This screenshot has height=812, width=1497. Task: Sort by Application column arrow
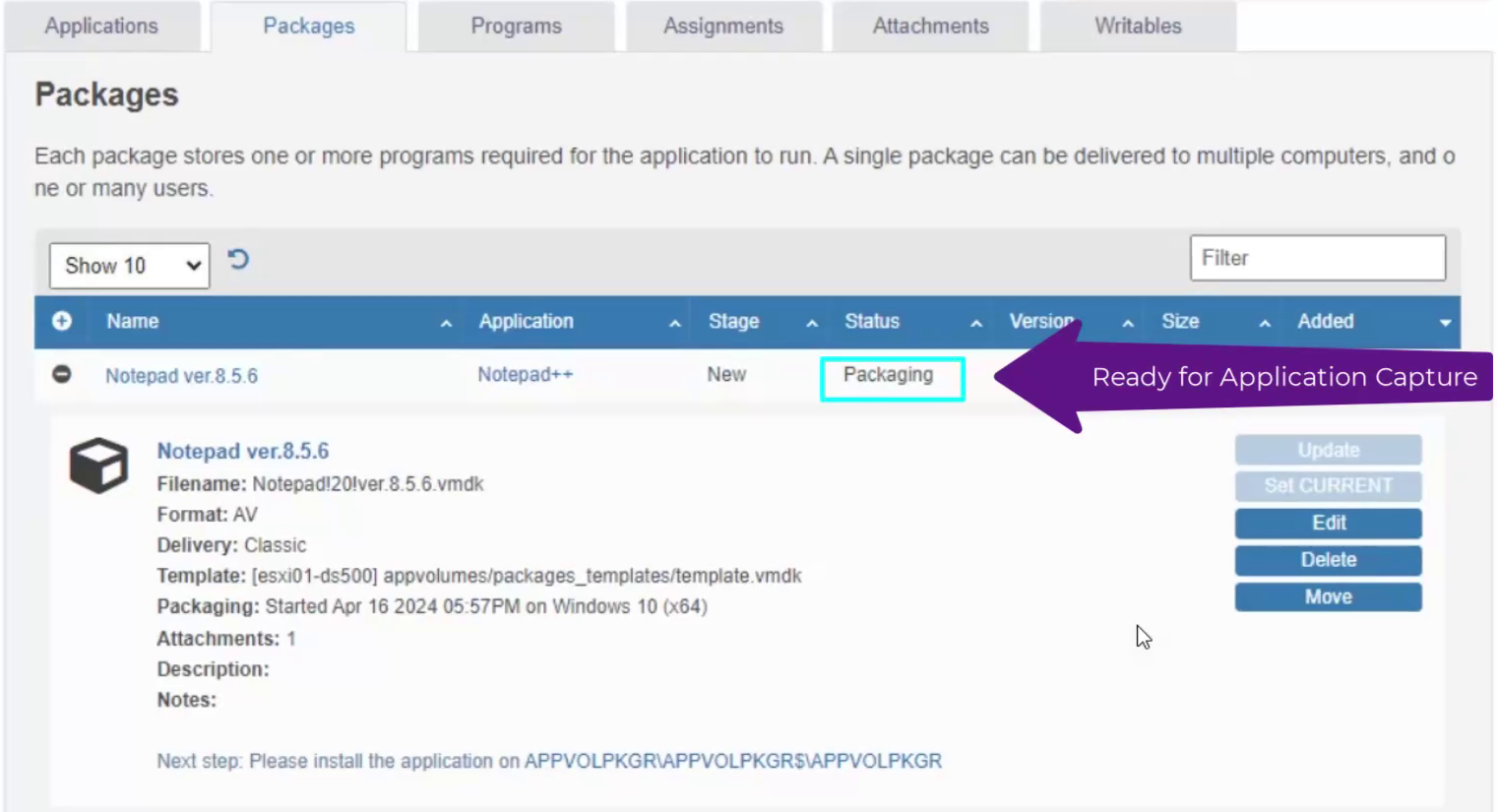674,323
